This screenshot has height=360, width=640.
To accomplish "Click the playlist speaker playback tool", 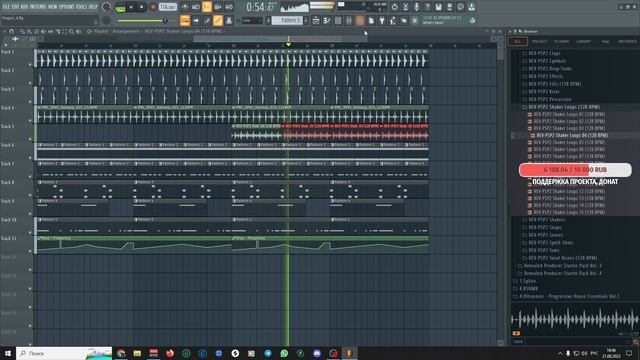I will [79, 31].
